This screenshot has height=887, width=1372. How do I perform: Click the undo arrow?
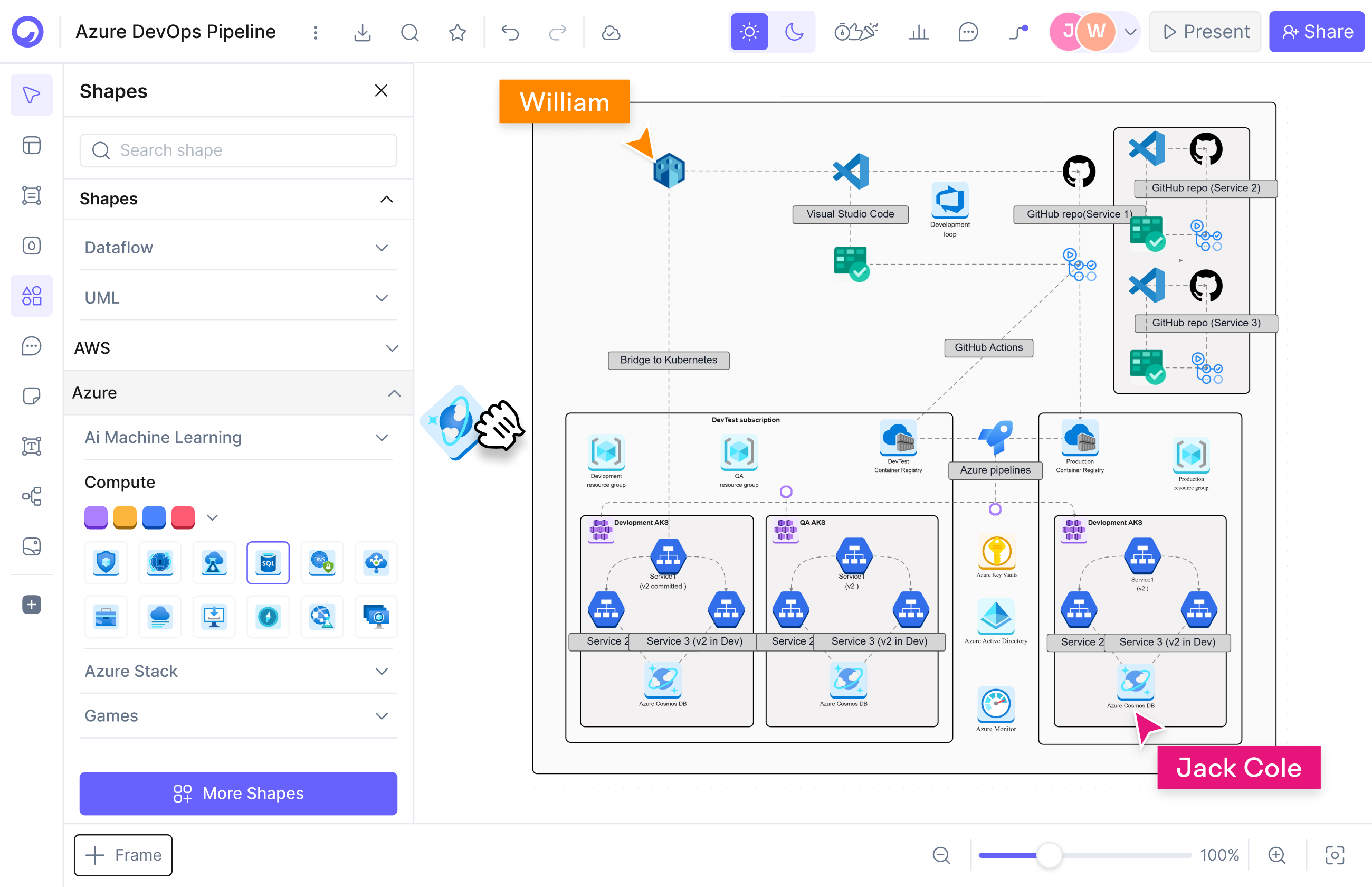coord(510,32)
